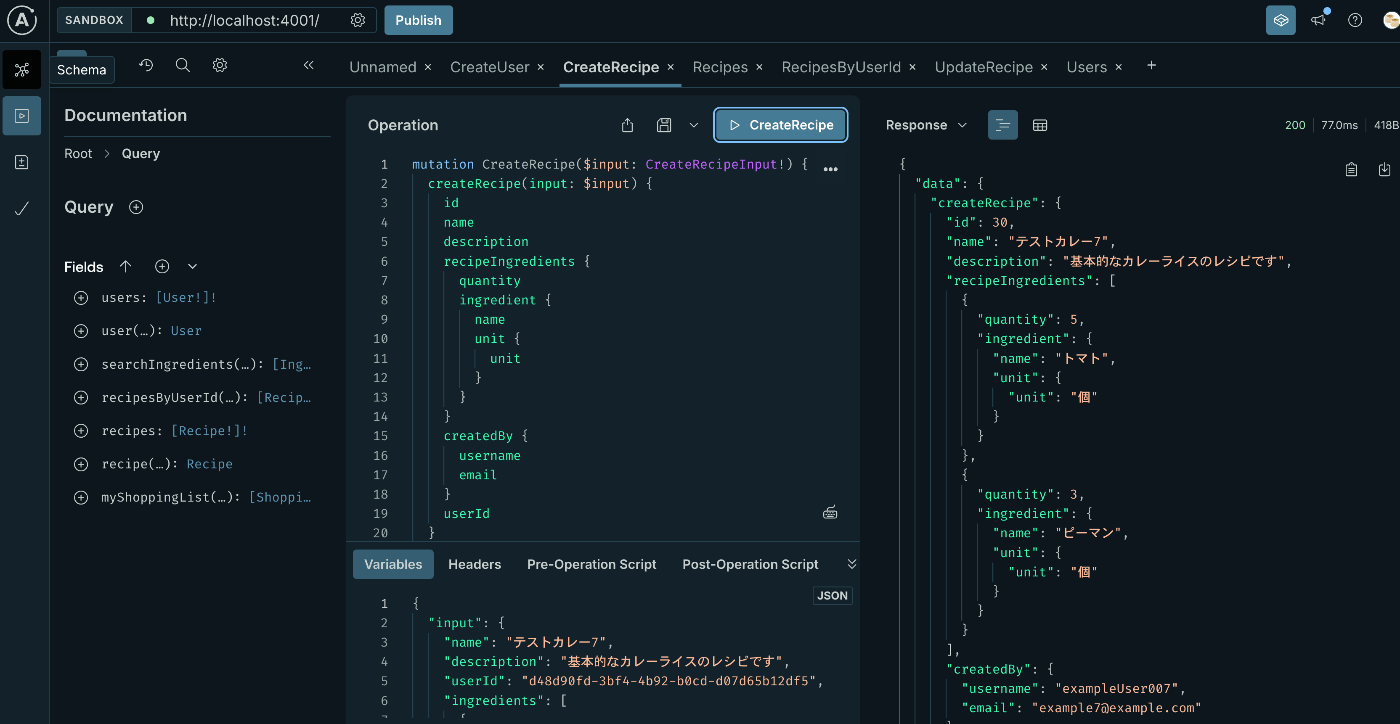Select the Post-Operation Script tab
The height and width of the screenshot is (724, 1400).
[750, 564]
